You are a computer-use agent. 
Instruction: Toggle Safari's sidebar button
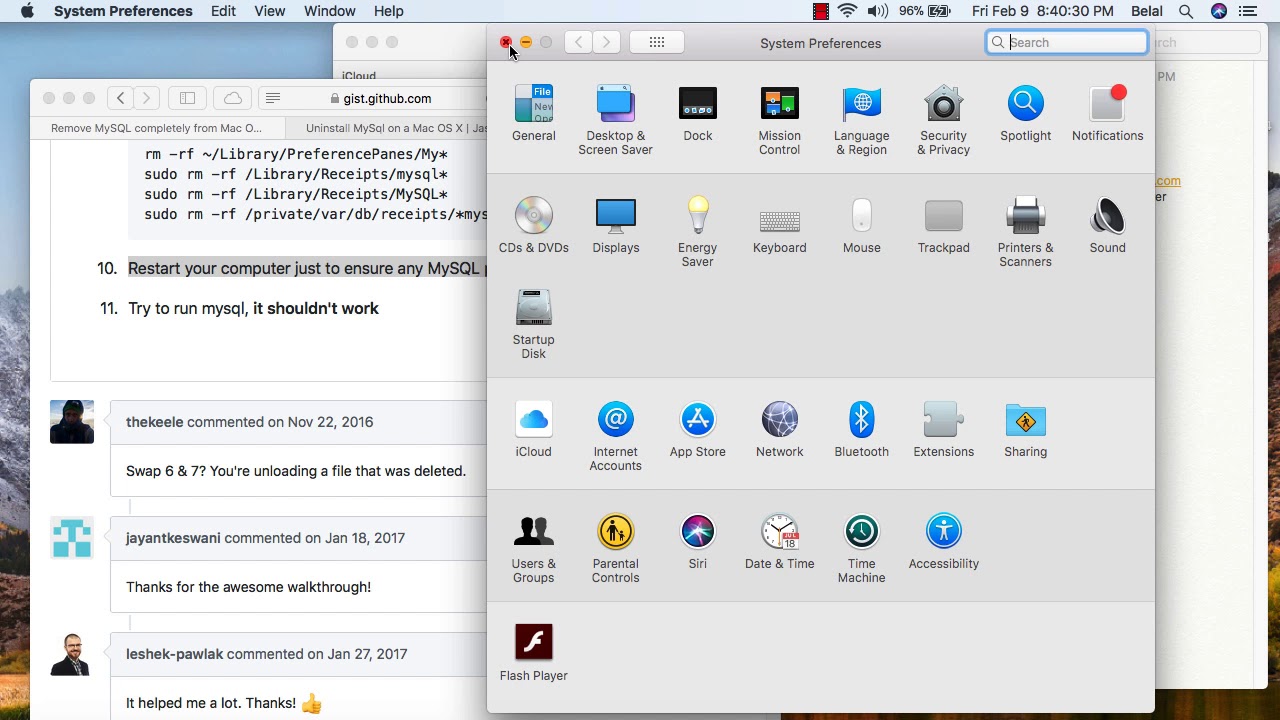pos(187,98)
